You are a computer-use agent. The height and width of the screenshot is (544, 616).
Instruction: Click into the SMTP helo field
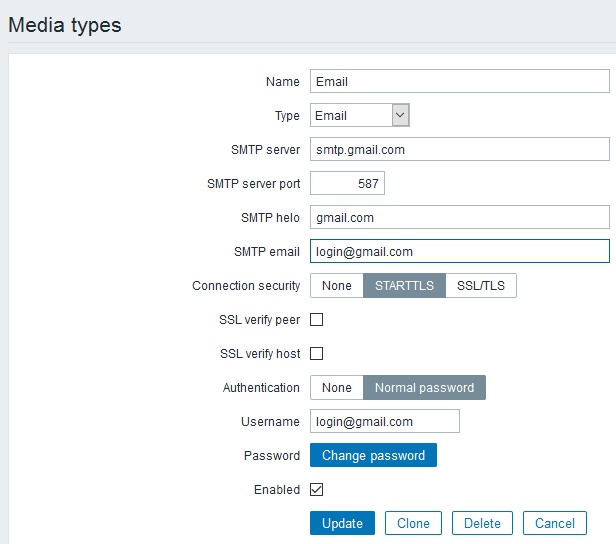(x=459, y=218)
